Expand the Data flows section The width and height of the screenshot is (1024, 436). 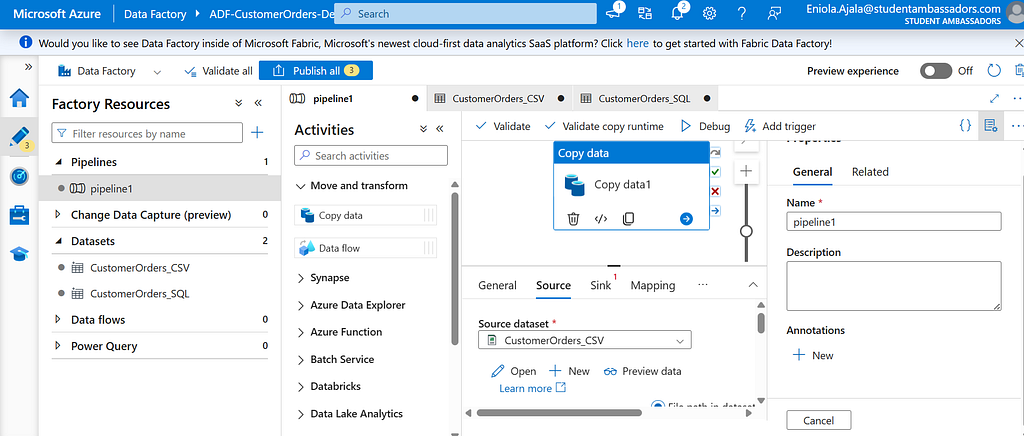point(58,319)
